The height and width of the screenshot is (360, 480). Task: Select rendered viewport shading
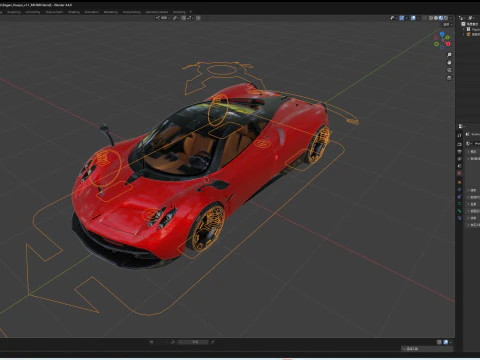pos(446,18)
